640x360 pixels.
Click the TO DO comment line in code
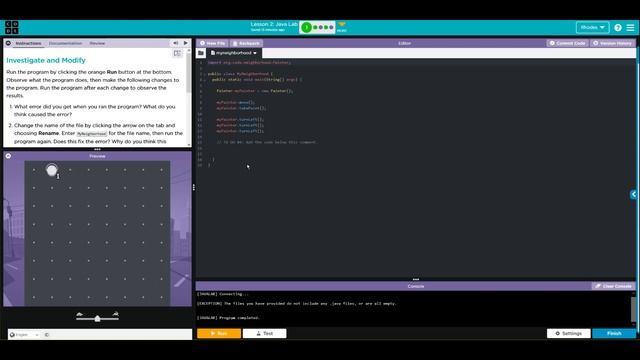click(x=267, y=142)
